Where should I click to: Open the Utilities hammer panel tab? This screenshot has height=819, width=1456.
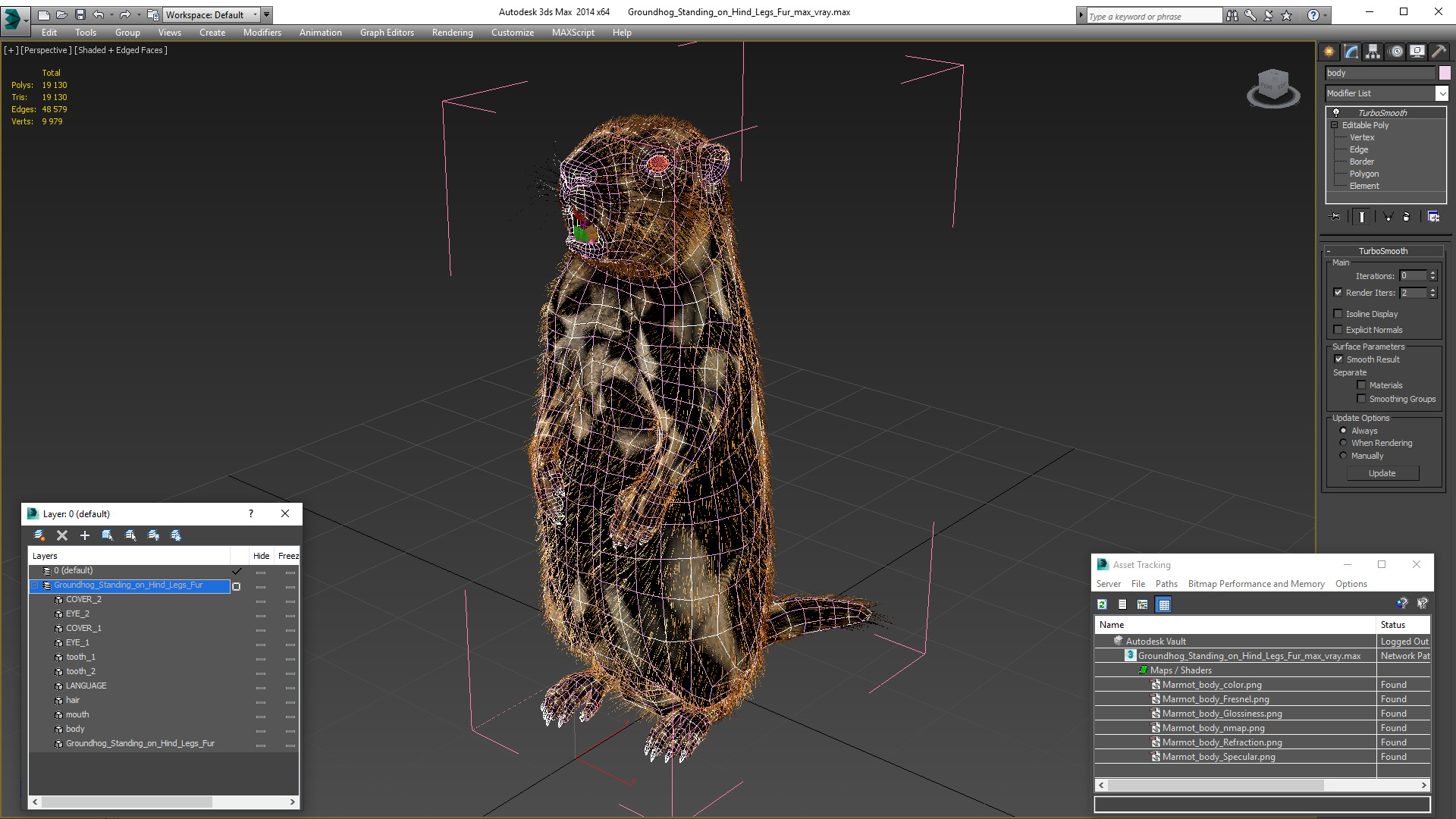[x=1439, y=52]
